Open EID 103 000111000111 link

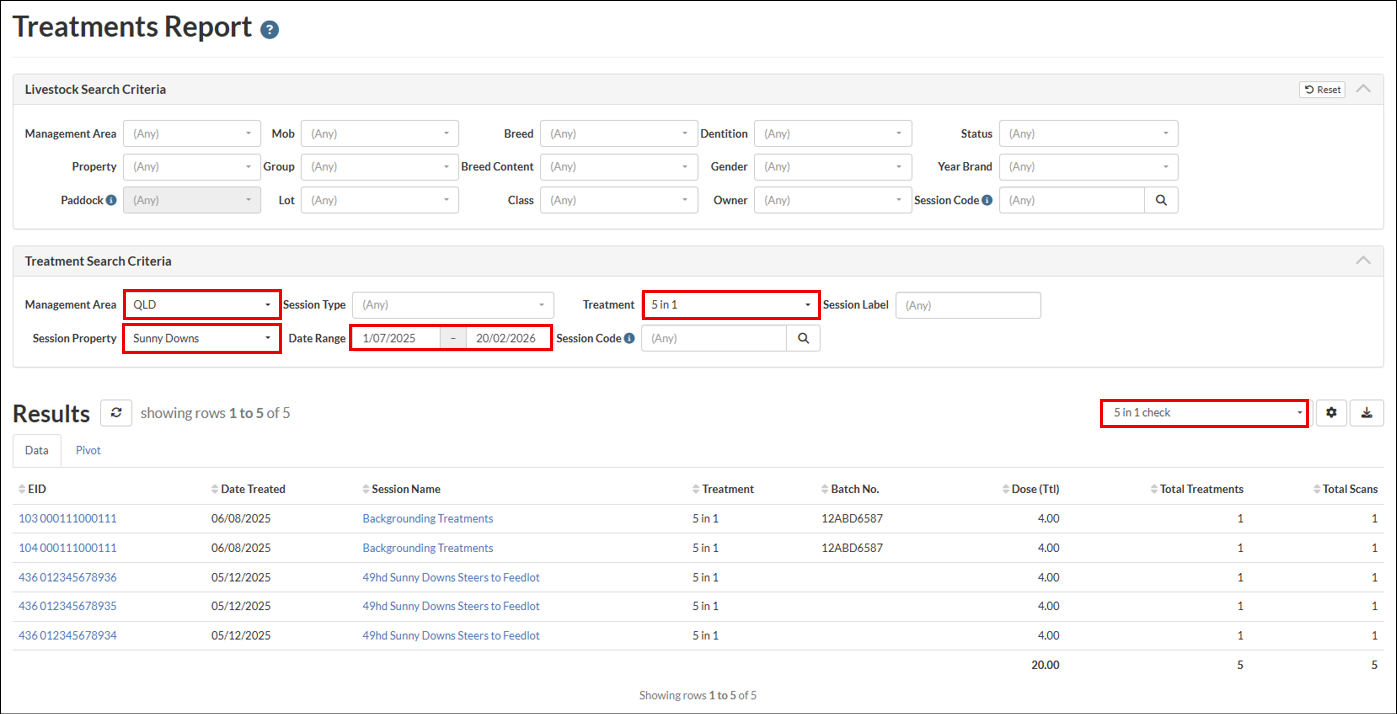(x=68, y=519)
